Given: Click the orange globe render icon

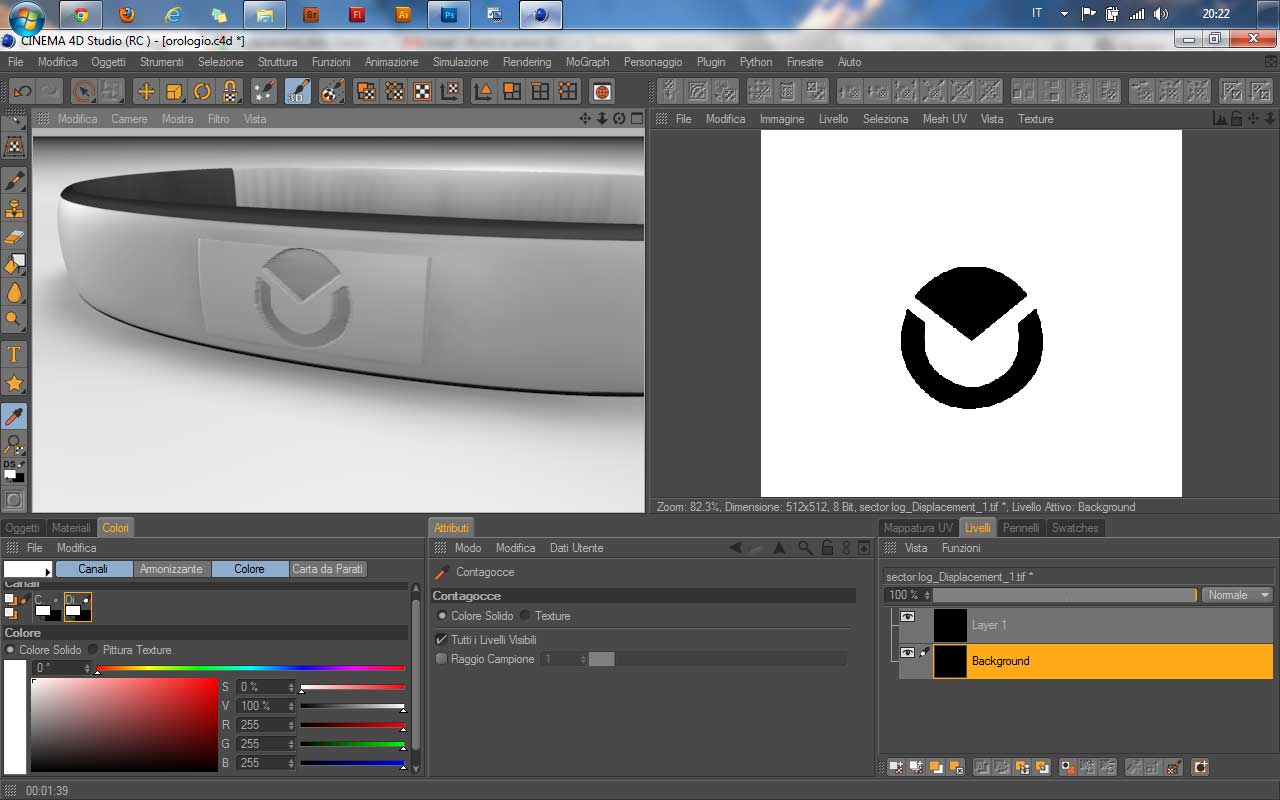Looking at the screenshot, I should [x=602, y=91].
